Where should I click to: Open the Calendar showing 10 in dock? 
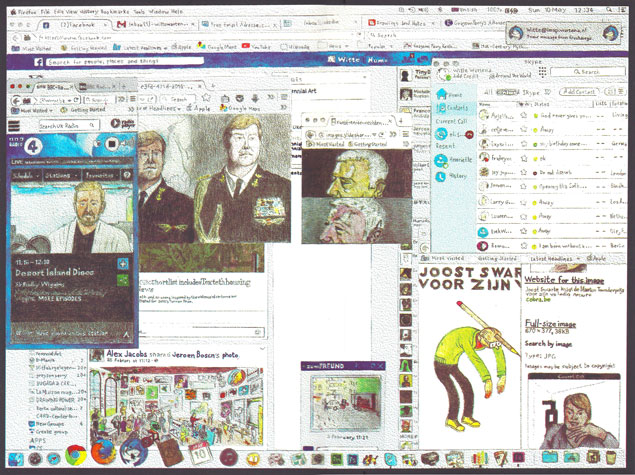click(x=200, y=454)
